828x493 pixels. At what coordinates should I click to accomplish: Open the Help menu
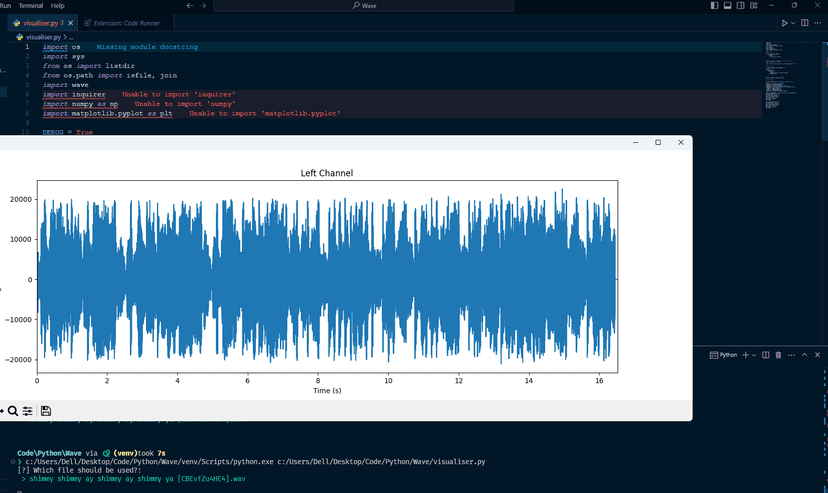pyautogui.click(x=58, y=5)
